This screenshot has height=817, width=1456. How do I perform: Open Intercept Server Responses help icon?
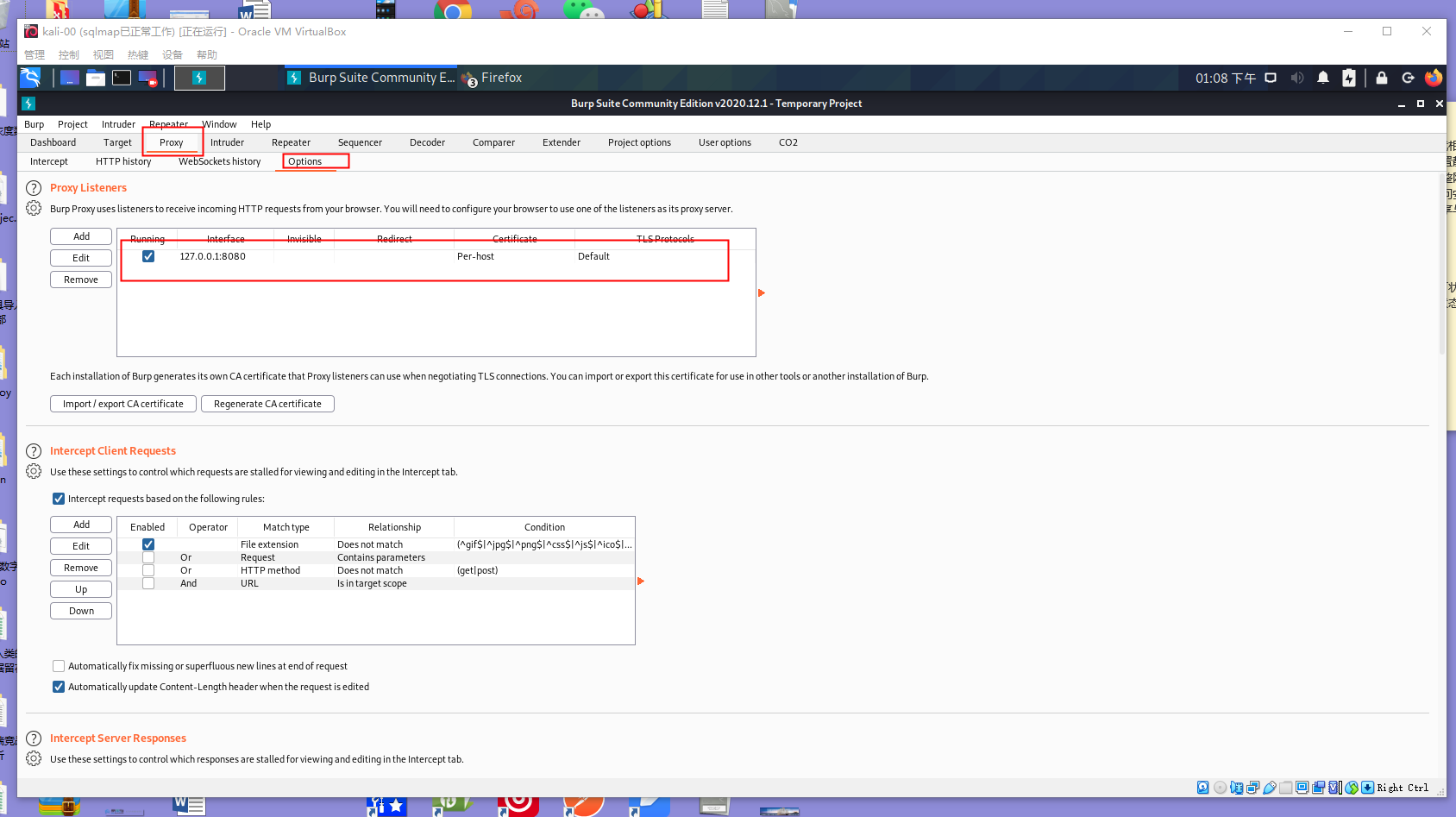pos(34,738)
